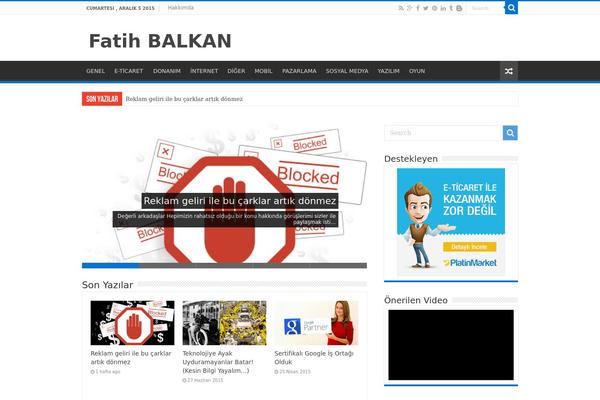Open post title Teknolojiye Ayak Uyduramayanlar Batar
Screen dimensions: 600x400
tap(218, 362)
